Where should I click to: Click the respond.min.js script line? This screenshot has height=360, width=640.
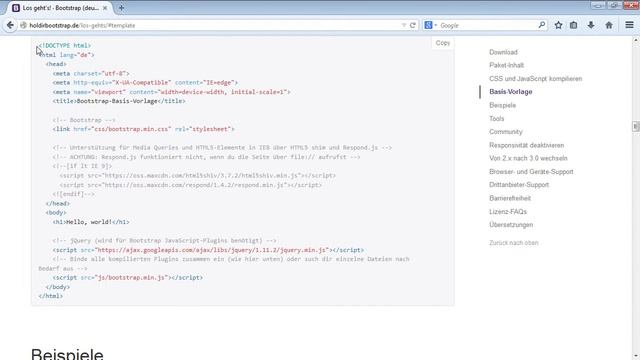pos(191,185)
